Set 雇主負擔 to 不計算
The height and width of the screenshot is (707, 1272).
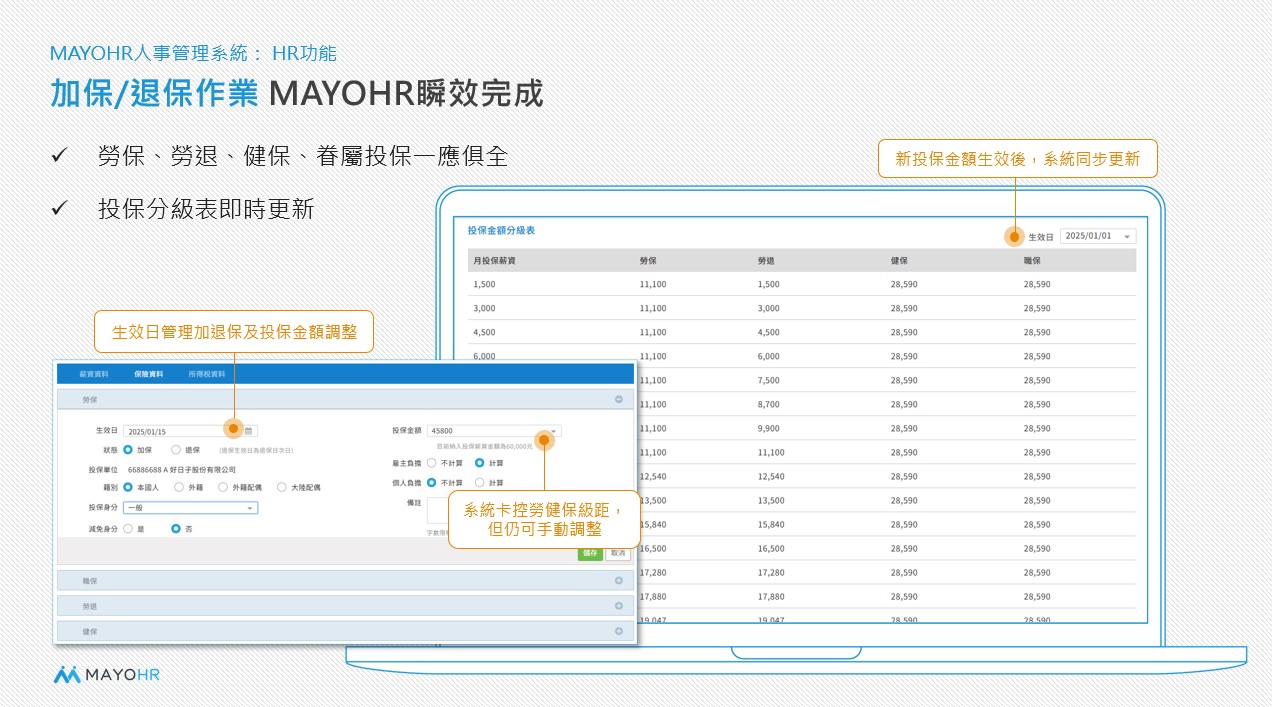pyautogui.click(x=431, y=463)
